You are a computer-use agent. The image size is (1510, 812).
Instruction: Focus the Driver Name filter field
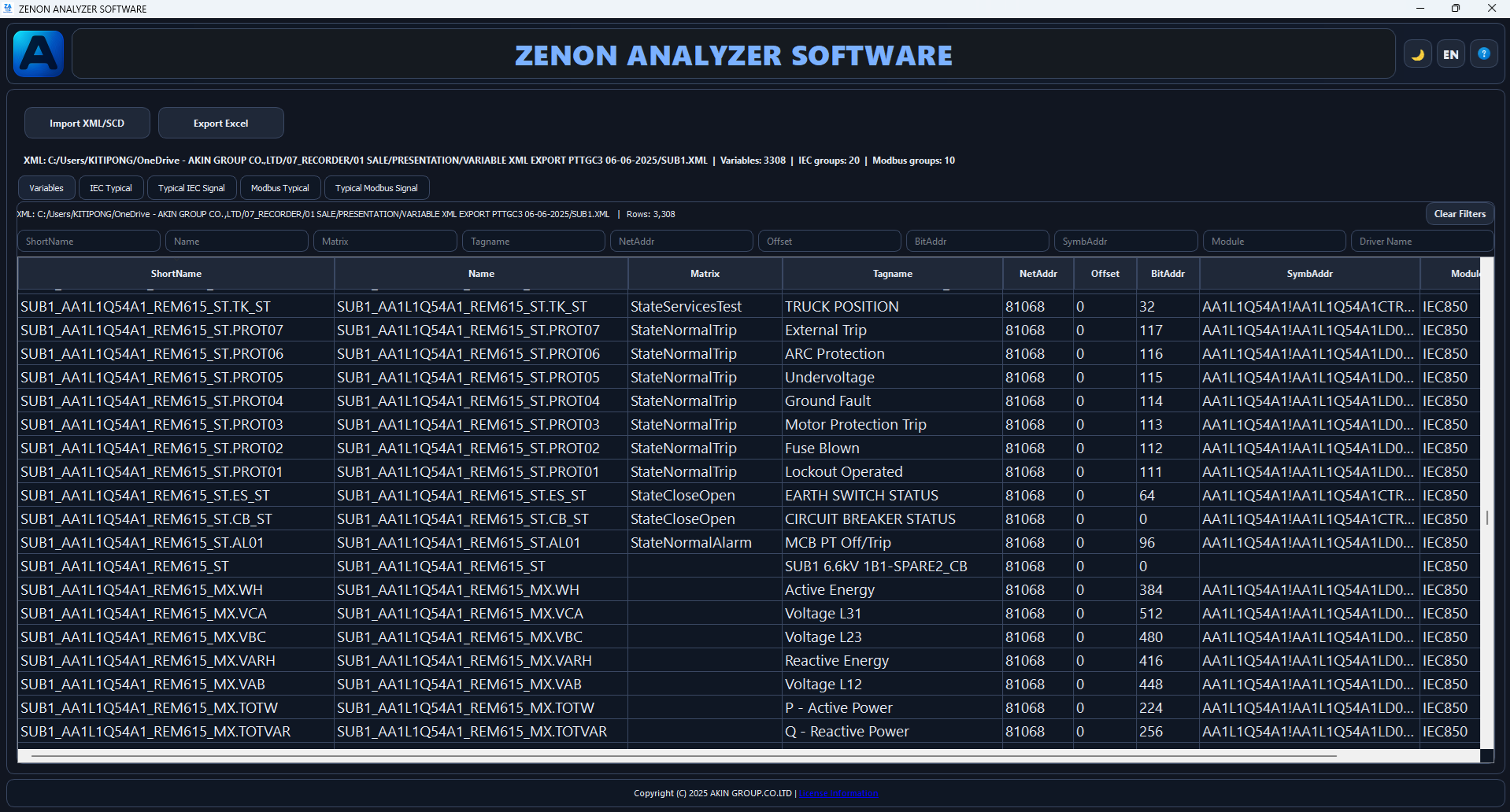(x=1423, y=241)
